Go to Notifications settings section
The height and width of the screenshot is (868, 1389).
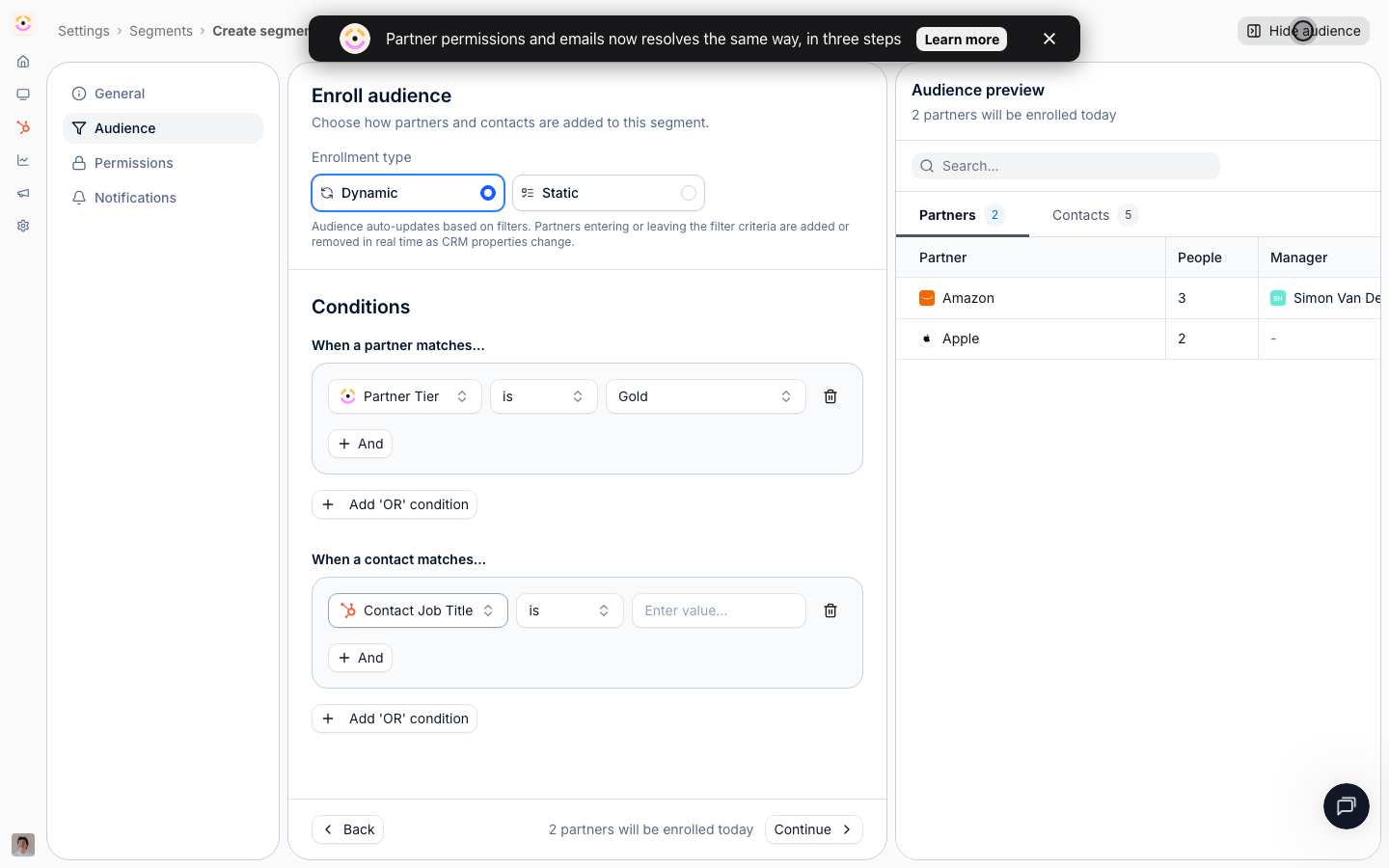pos(163,198)
